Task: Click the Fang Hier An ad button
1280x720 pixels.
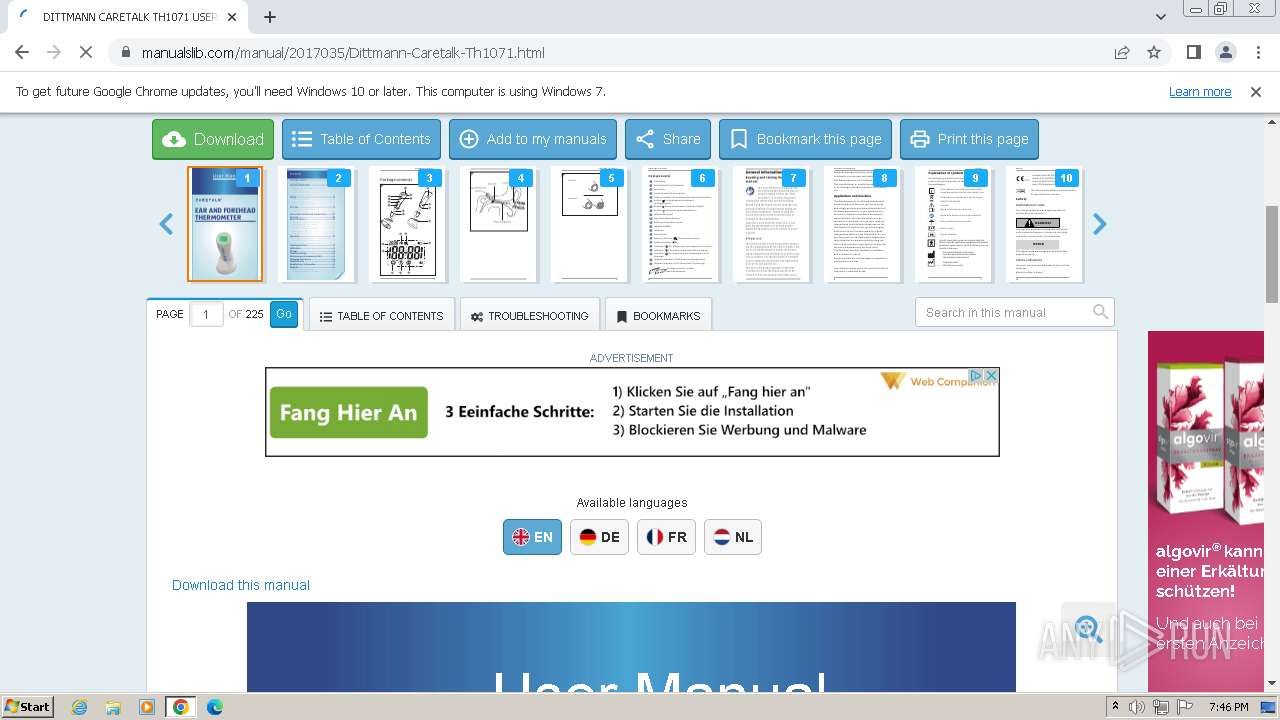Action: pos(349,412)
